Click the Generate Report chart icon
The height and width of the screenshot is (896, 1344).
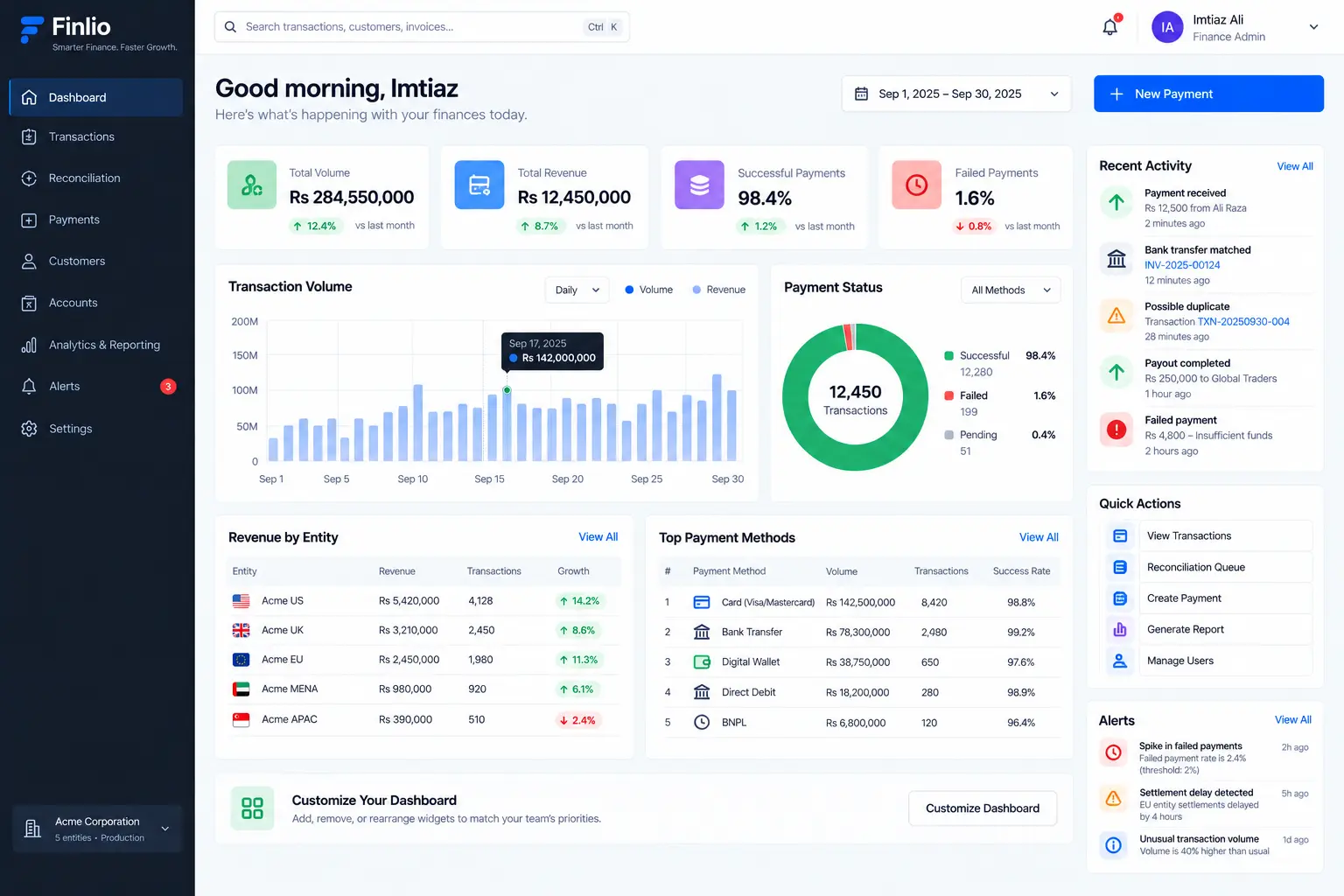(x=1120, y=629)
